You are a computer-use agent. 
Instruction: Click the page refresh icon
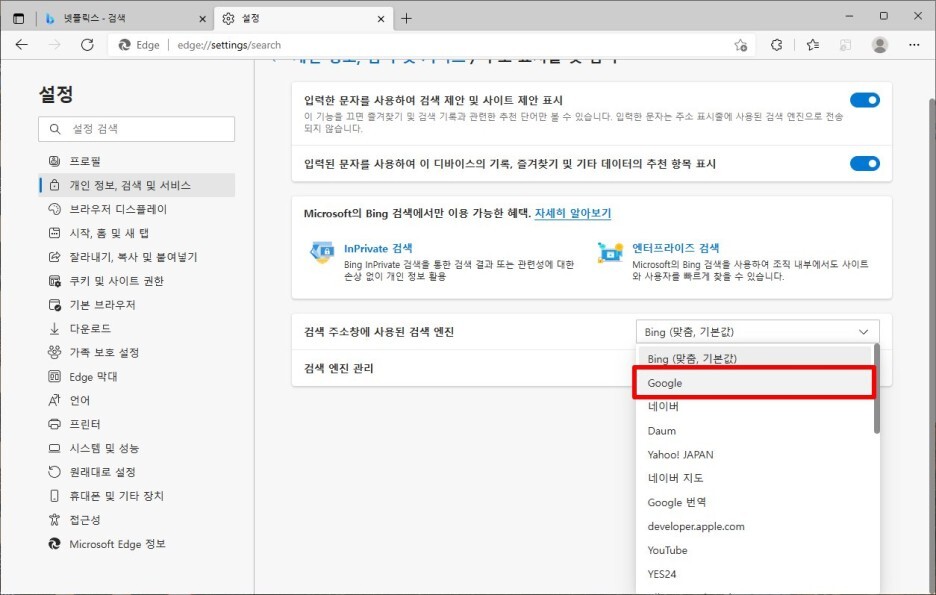coord(87,45)
